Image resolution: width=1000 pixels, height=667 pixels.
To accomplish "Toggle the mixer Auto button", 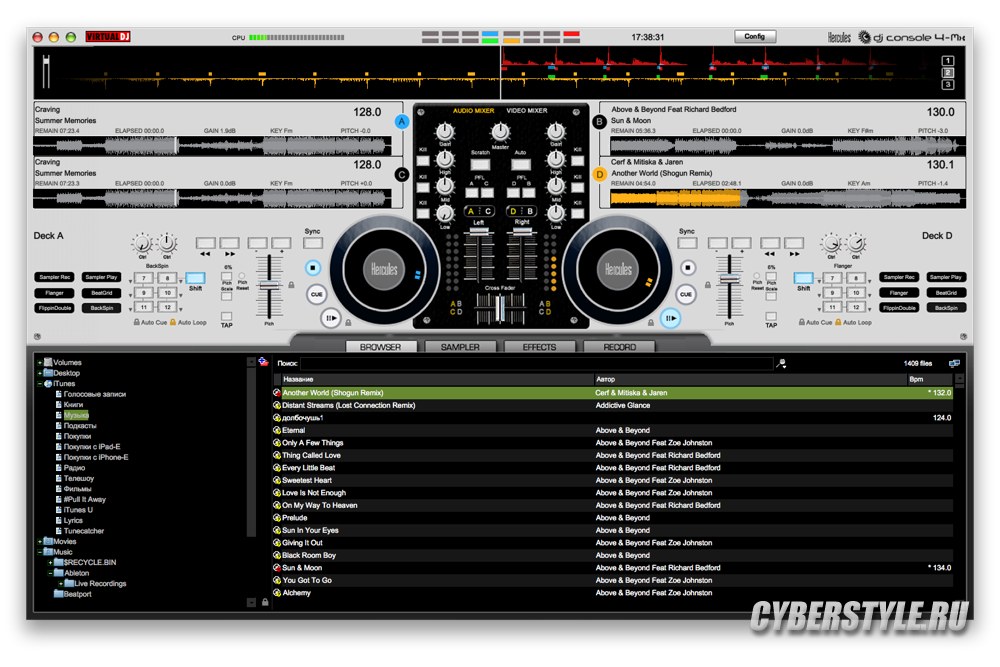I will pyautogui.click(x=520, y=165).
